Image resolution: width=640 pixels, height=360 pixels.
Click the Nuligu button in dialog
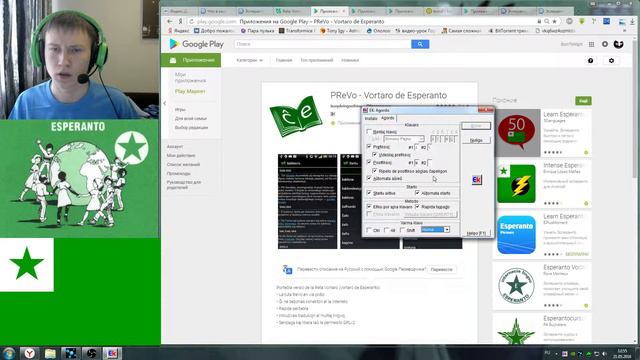click(476, 140)
